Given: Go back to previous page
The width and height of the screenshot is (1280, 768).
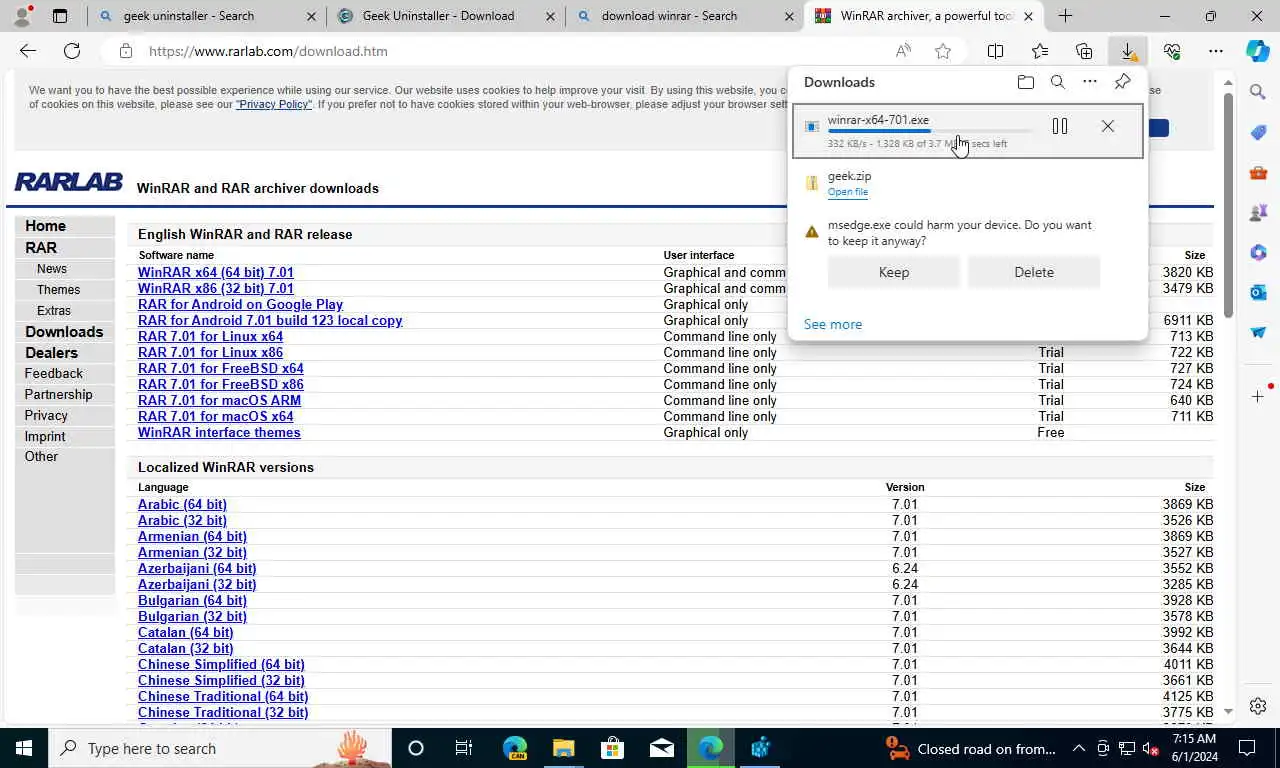Looking at the screenshot, I should point(28,51).
